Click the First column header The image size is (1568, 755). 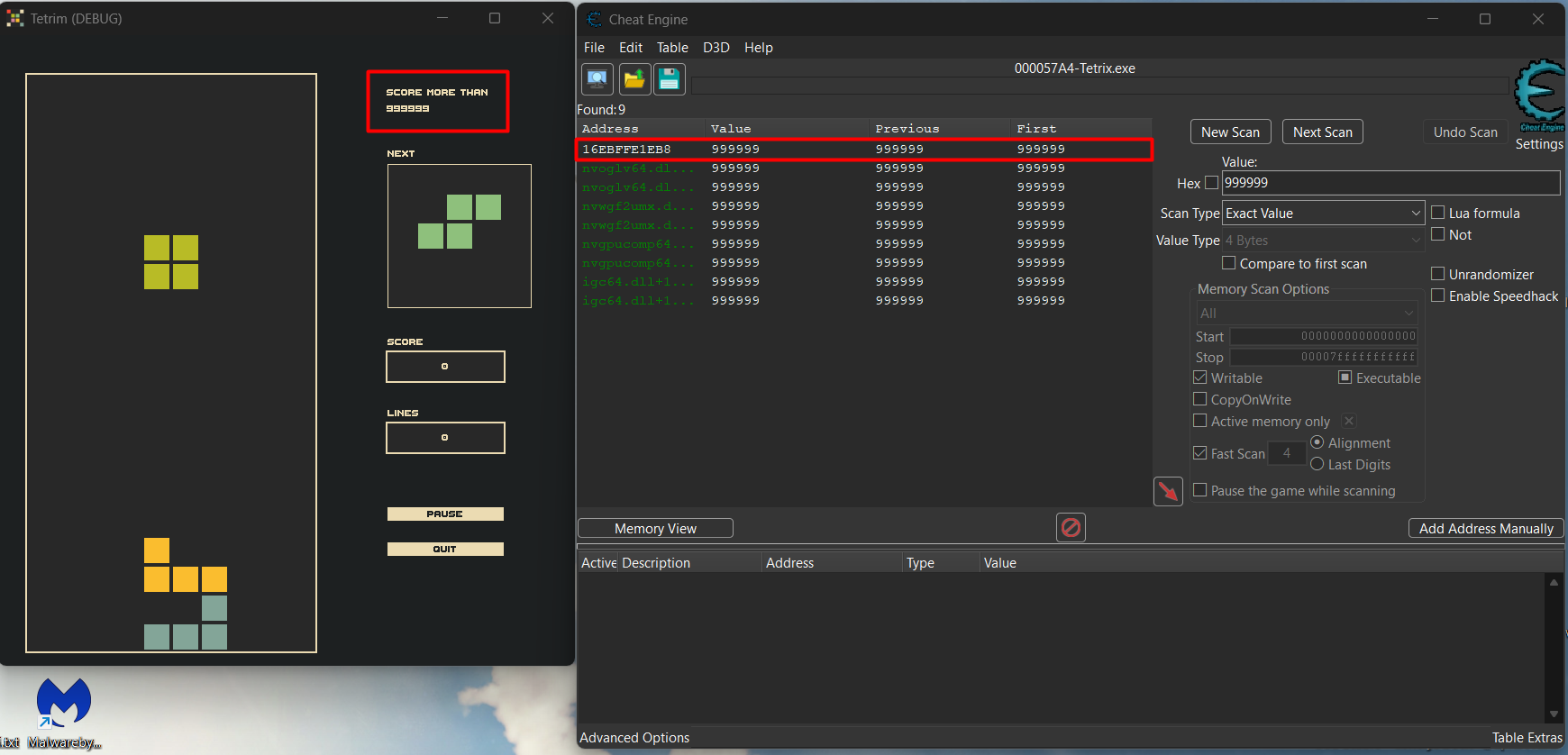1081,129
